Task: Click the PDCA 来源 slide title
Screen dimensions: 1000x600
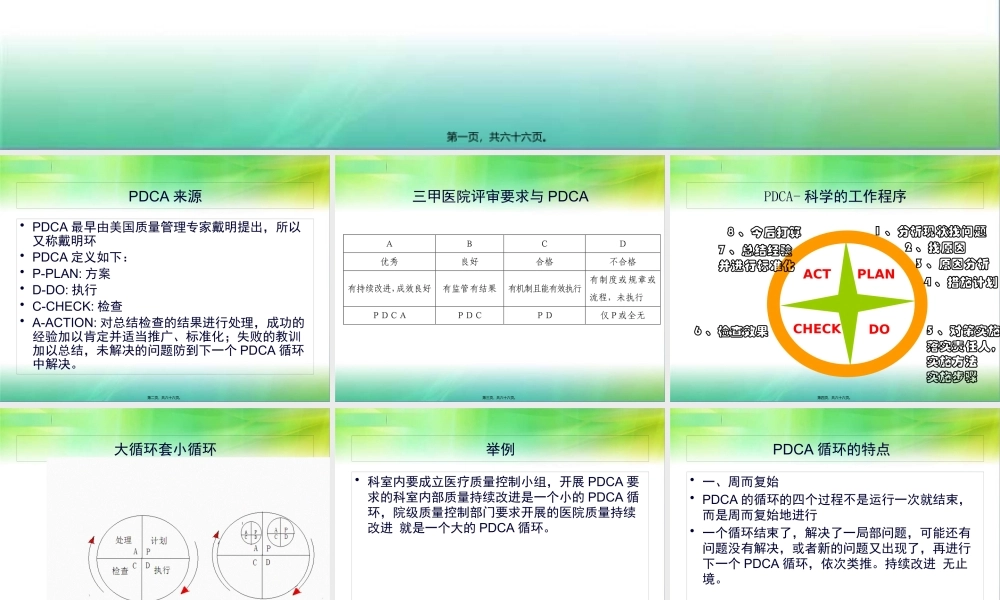Action: click(x=164, y=196)
